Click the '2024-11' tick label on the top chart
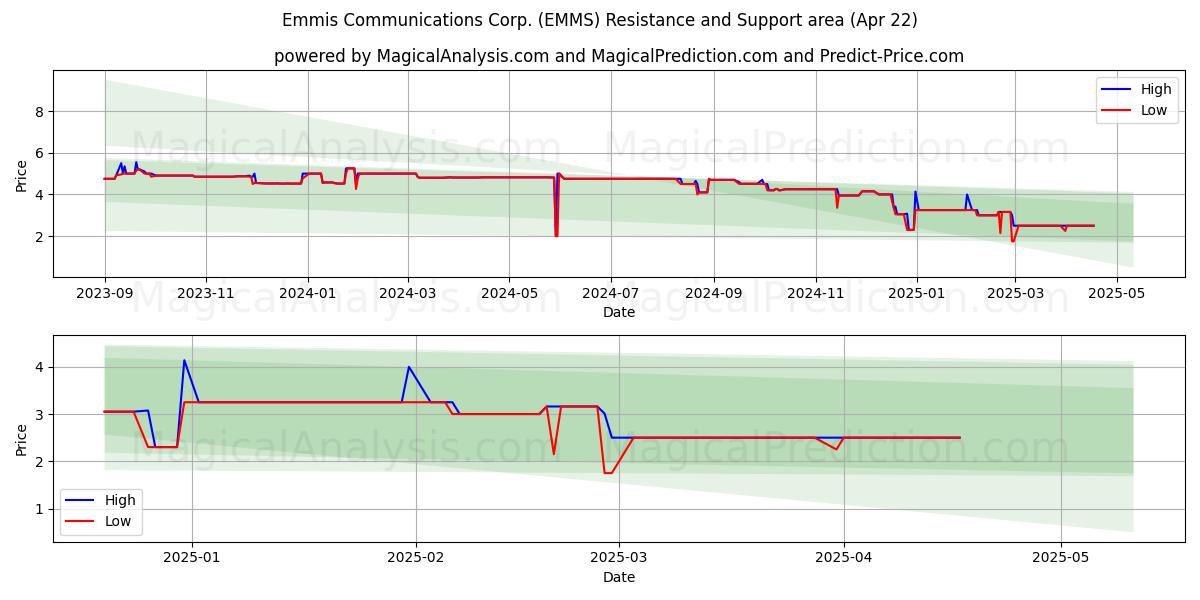1200x600 pixels. (x=815, y=295)
